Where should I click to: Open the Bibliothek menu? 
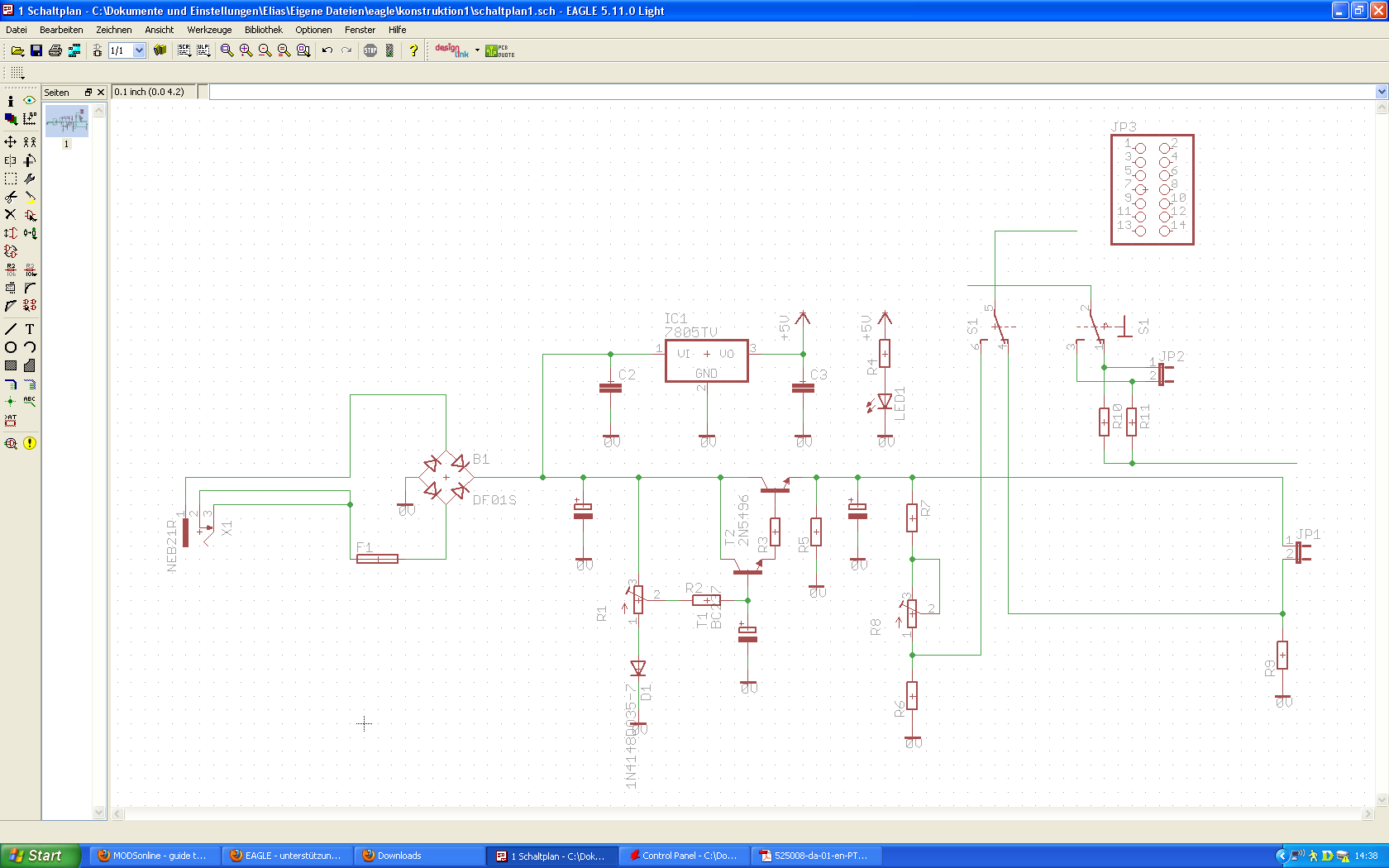tap(264, 30)
